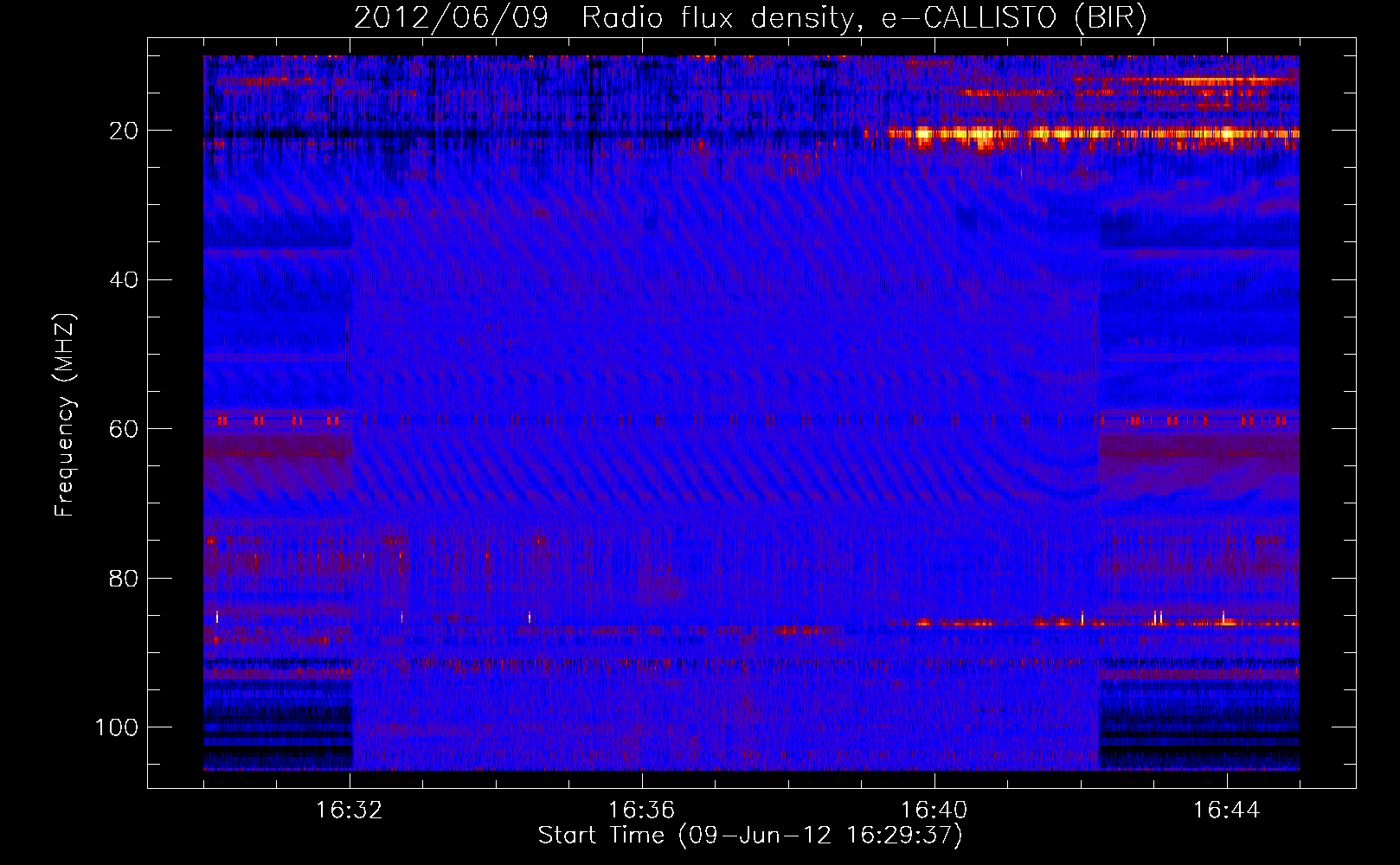Select the 16:32 time tick label
This screenshot has width=1400, height=865.
click(350, 811)
